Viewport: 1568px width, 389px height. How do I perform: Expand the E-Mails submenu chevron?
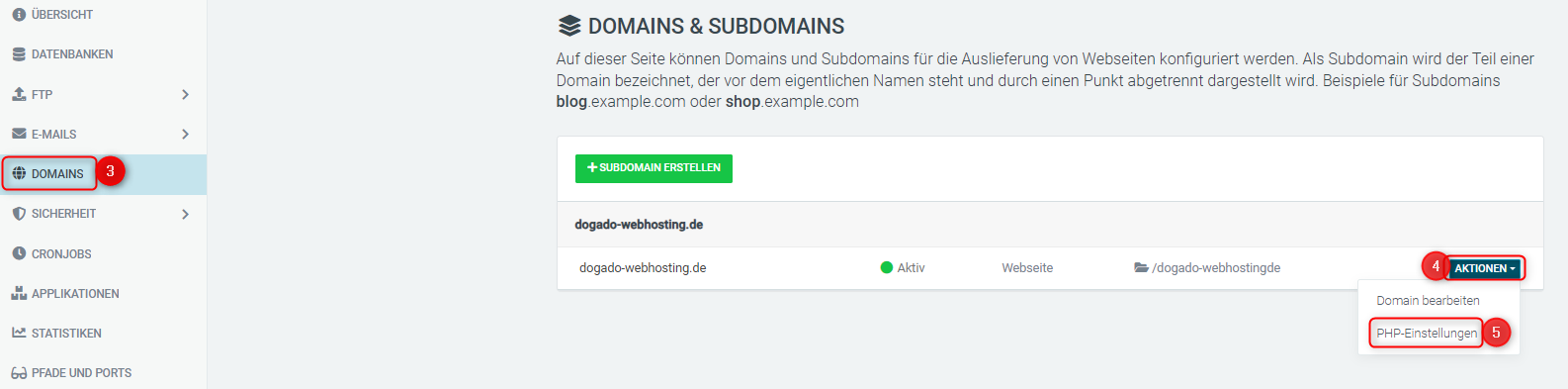point(185,134)
